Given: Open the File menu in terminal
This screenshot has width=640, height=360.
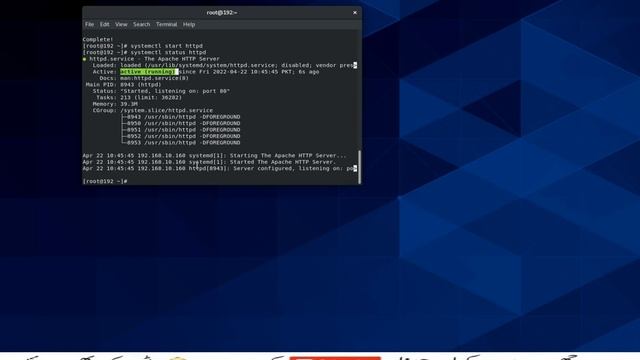Looking at the screenshot, I should (89, 24).
